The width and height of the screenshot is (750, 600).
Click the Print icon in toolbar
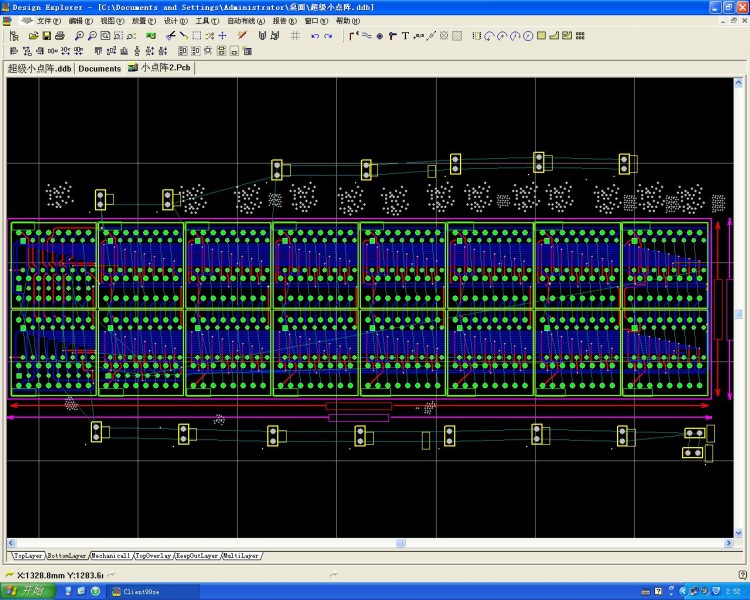[x=59, y=36]
